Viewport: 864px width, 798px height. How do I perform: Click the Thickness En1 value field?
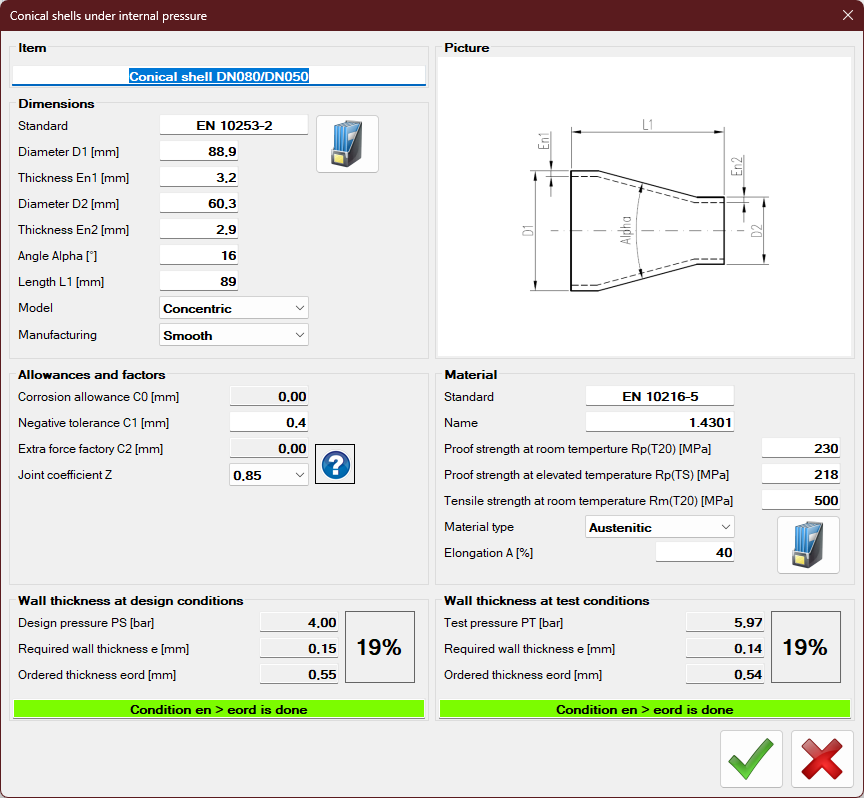coord(199,178)
